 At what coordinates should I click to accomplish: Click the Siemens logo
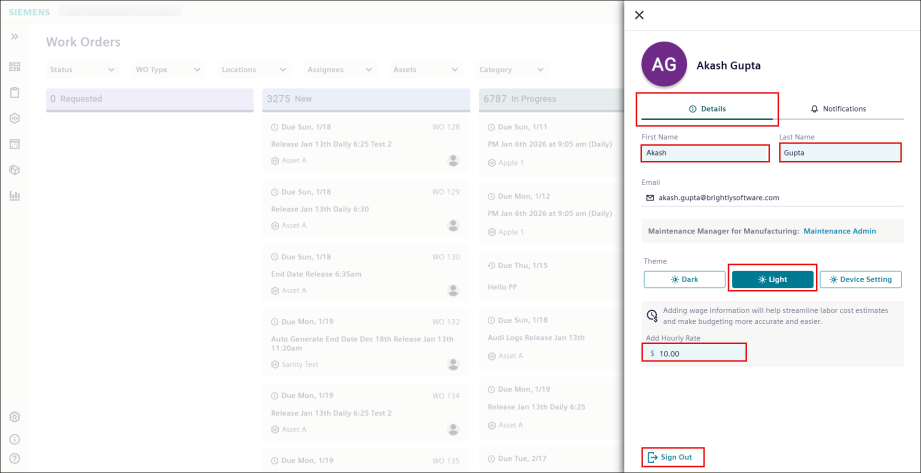[x=29, y=12]
